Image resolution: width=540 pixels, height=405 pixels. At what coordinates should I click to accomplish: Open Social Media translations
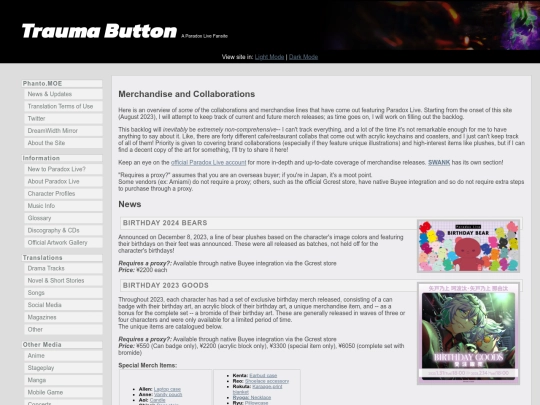[63, 305]
